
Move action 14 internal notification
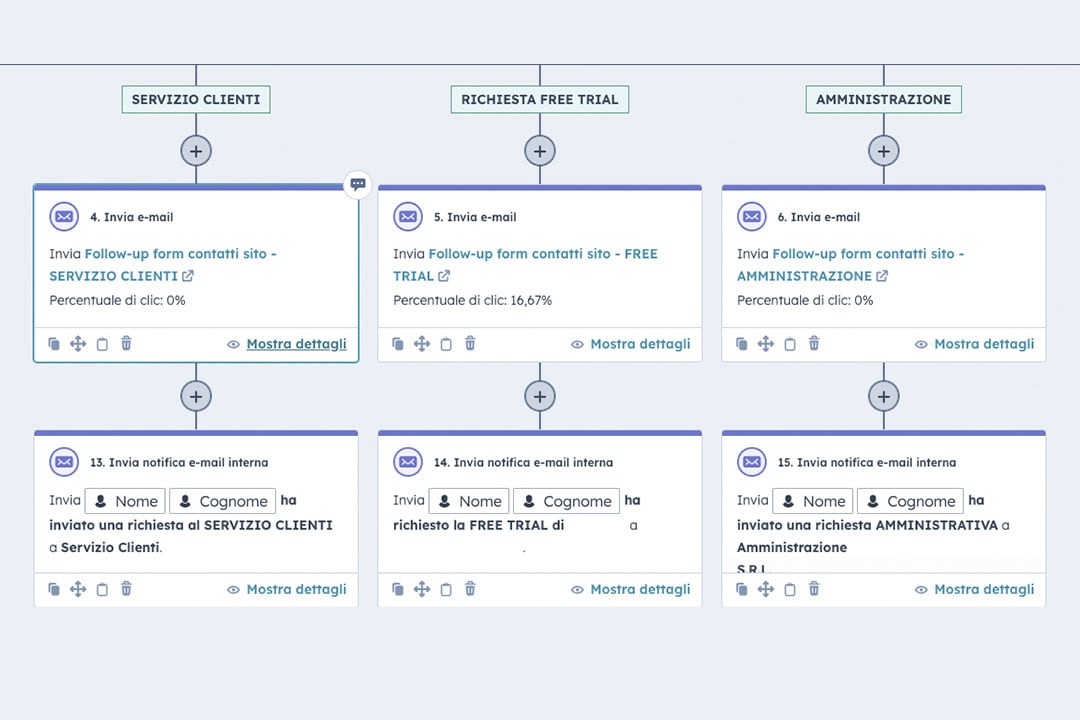click(422, 589)
